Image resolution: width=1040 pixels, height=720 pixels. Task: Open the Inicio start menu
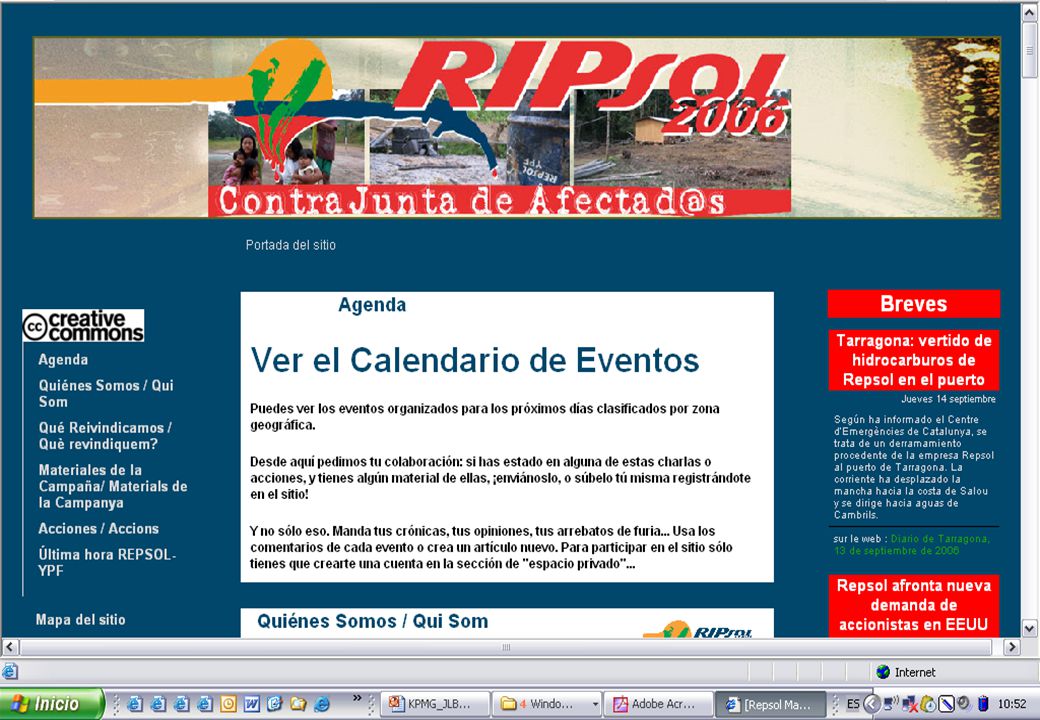pyautogui.click(x=52, y=703)
